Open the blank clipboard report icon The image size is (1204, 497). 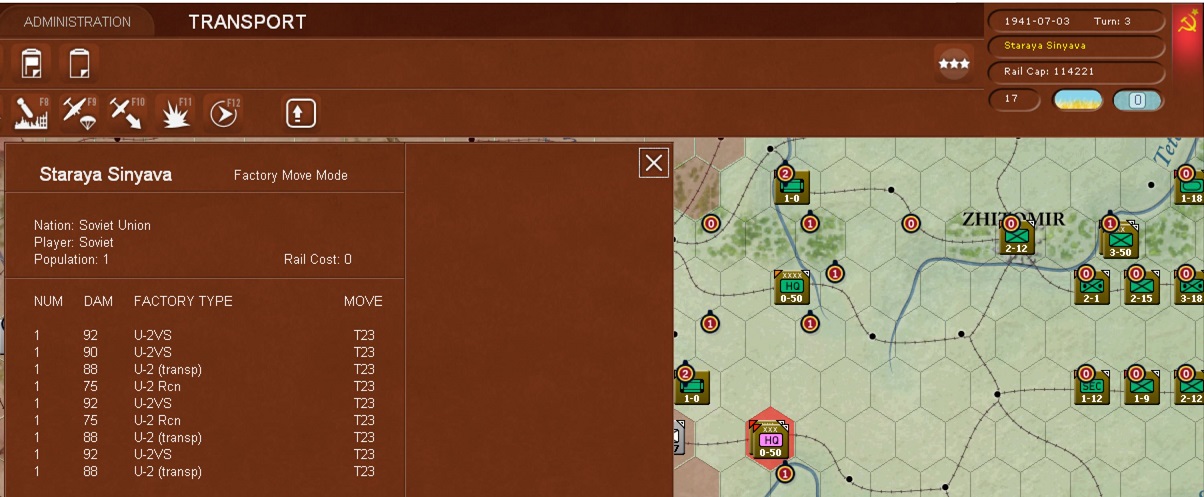(x=79, y=64)
